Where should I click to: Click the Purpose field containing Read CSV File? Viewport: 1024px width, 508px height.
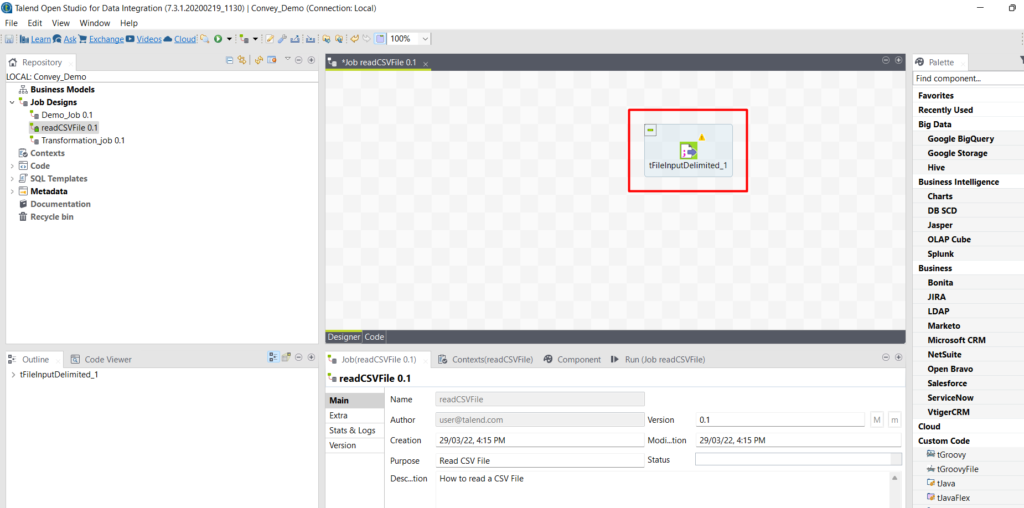tap(539, 460)
